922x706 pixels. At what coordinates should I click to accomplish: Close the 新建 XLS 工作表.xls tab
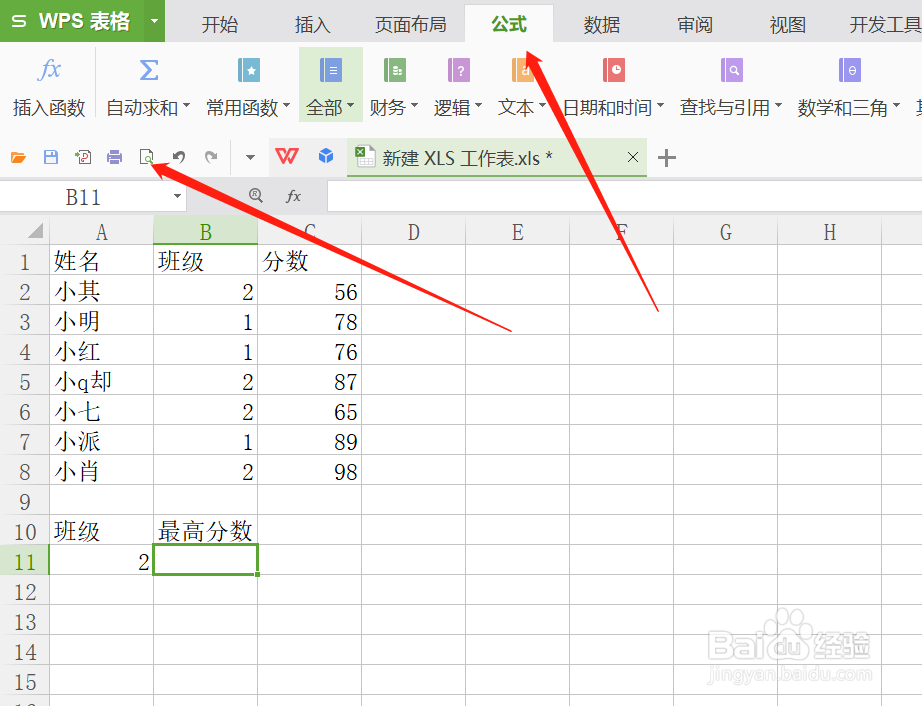[633, 157]
